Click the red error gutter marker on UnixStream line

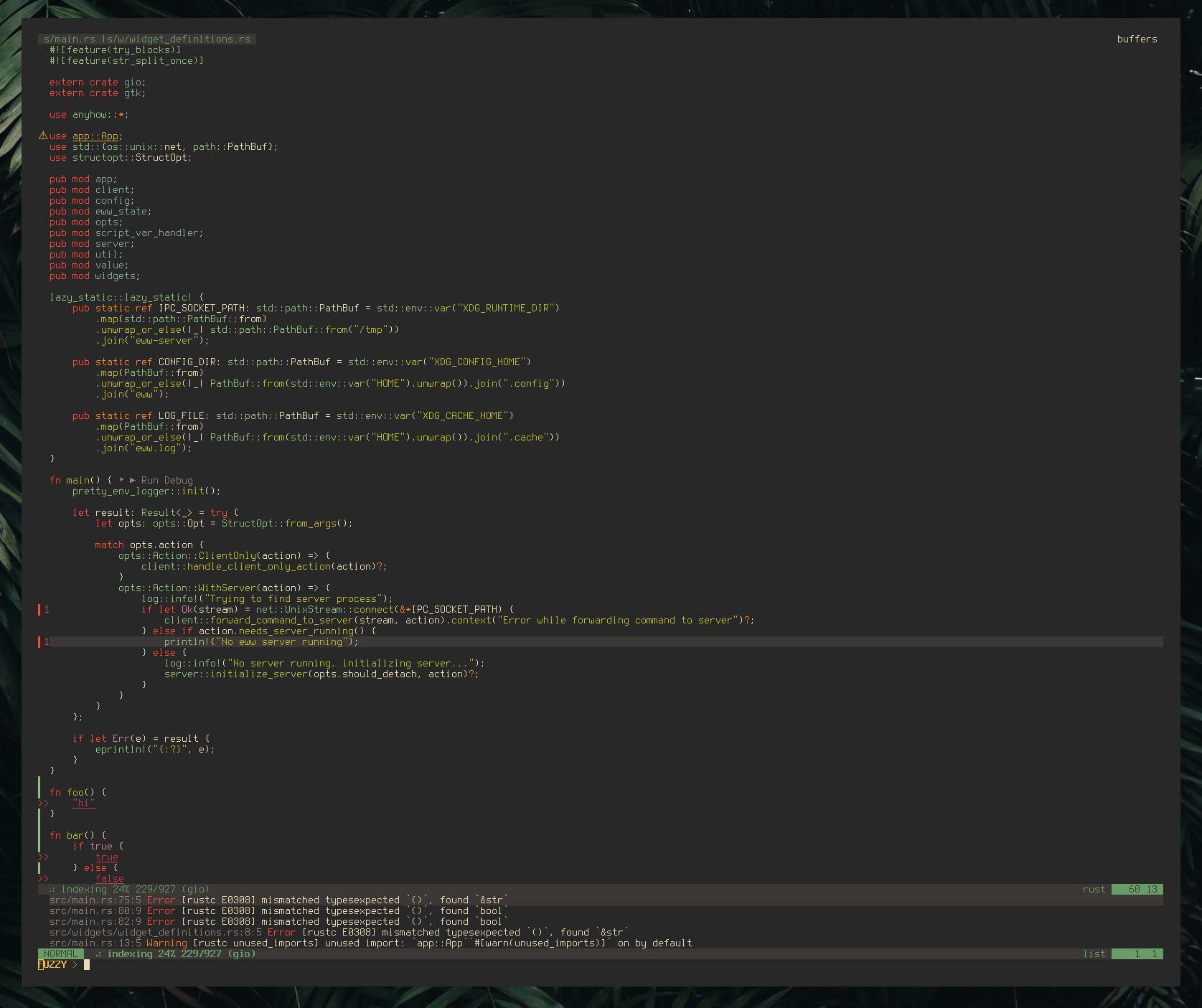click(x=39, y=609)
